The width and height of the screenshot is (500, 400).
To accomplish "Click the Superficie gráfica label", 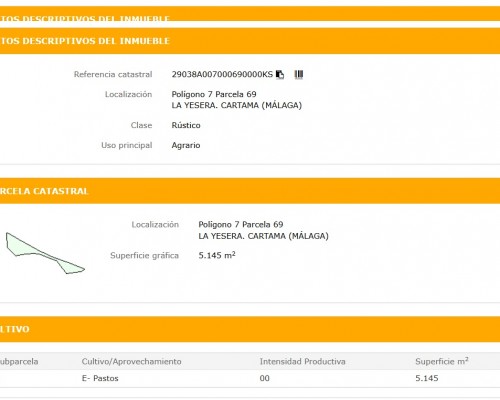I will (x=144, y=256).
